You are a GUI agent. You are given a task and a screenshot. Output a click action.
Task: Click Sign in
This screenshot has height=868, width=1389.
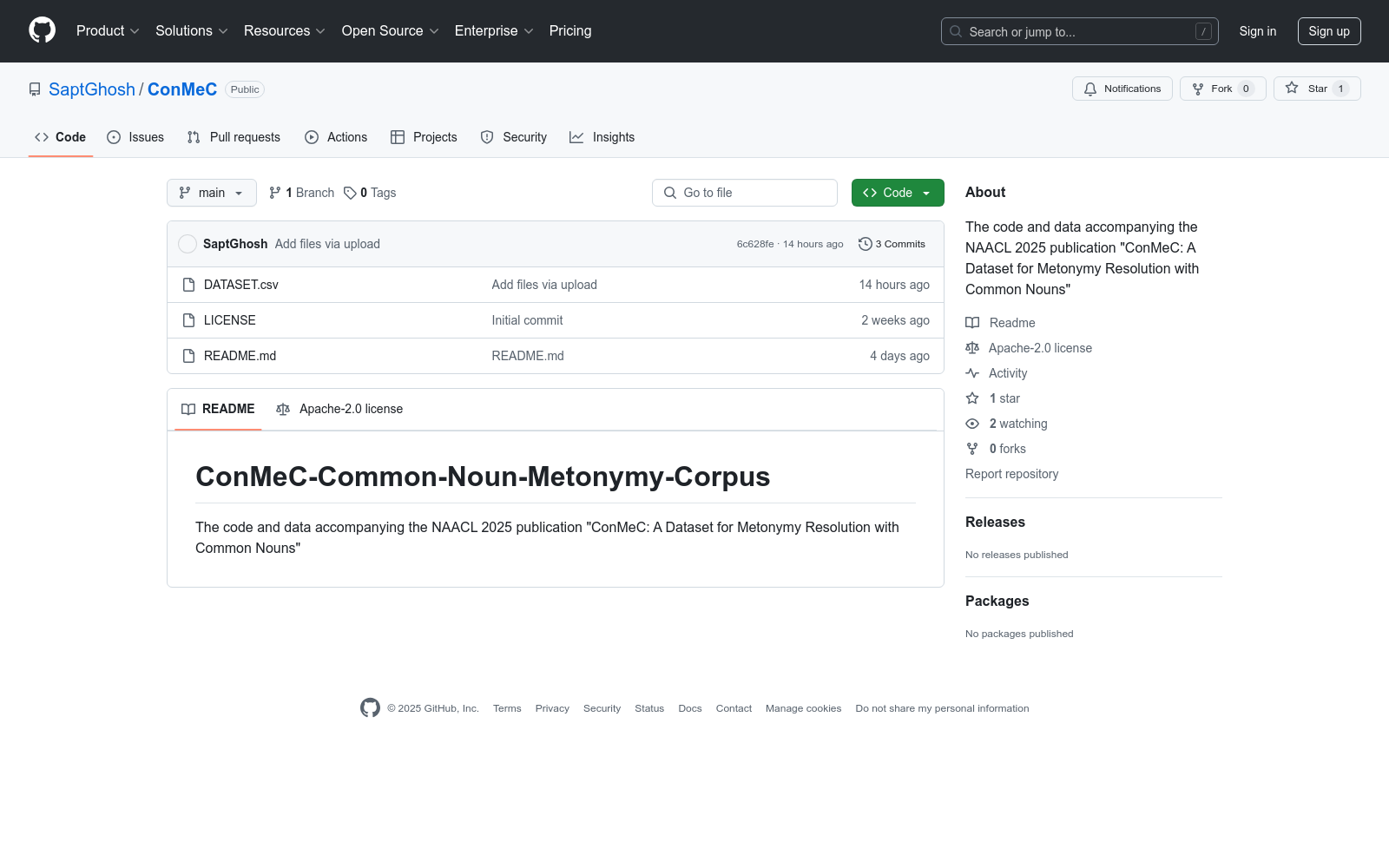click(1258, 31)
